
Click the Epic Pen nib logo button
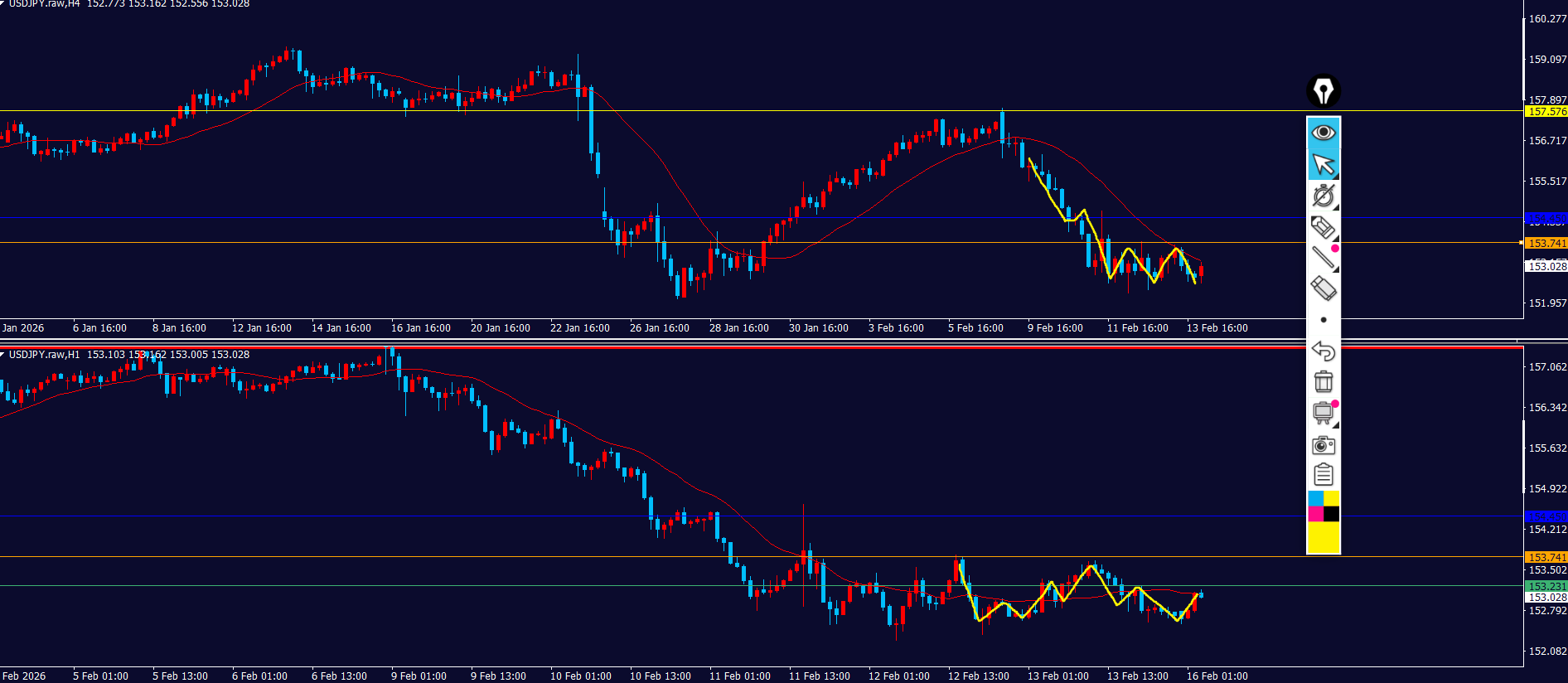click(1324, 91)
